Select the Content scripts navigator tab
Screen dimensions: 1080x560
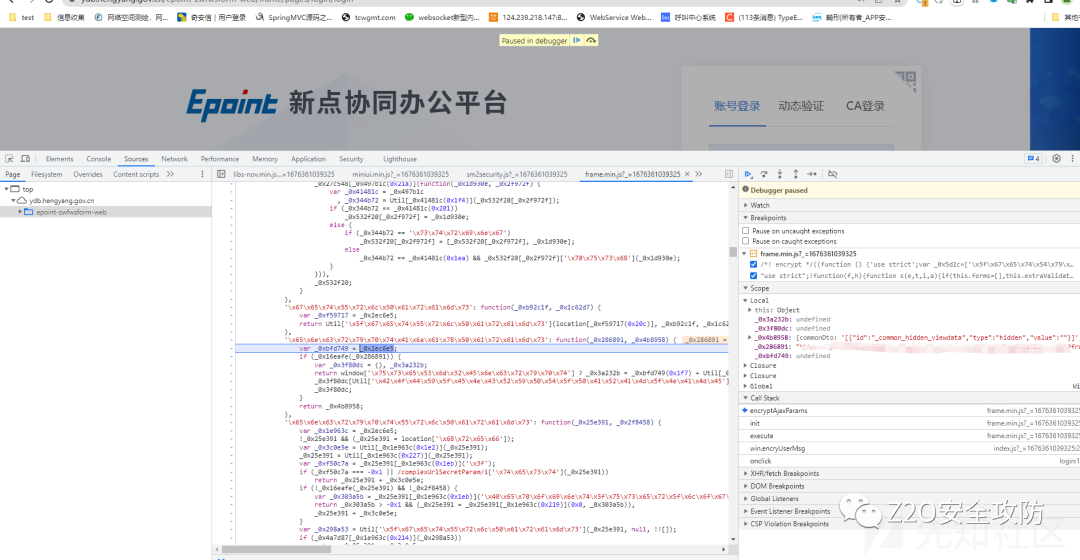(136, 174)
